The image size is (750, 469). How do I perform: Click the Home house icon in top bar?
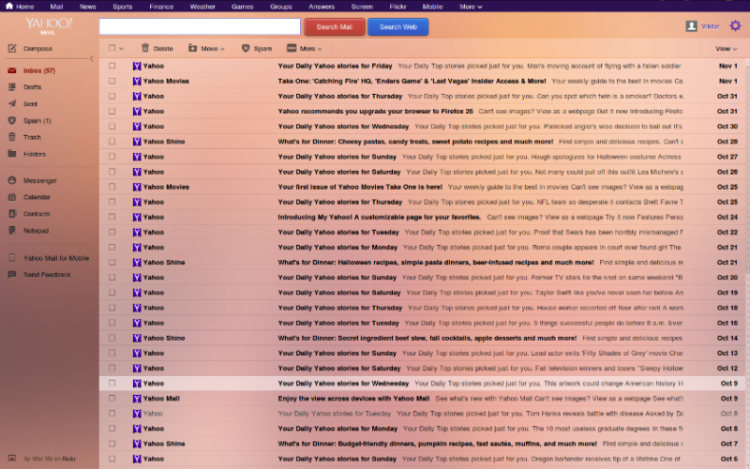(x=9, y=6)
